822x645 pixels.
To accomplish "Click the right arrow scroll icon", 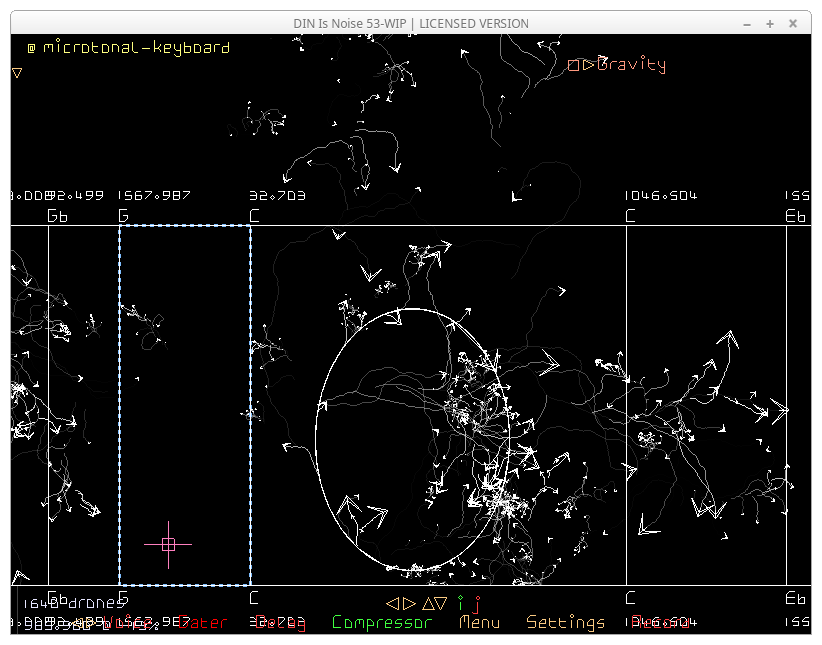I will pyautogui.click(x=409, y=603).
